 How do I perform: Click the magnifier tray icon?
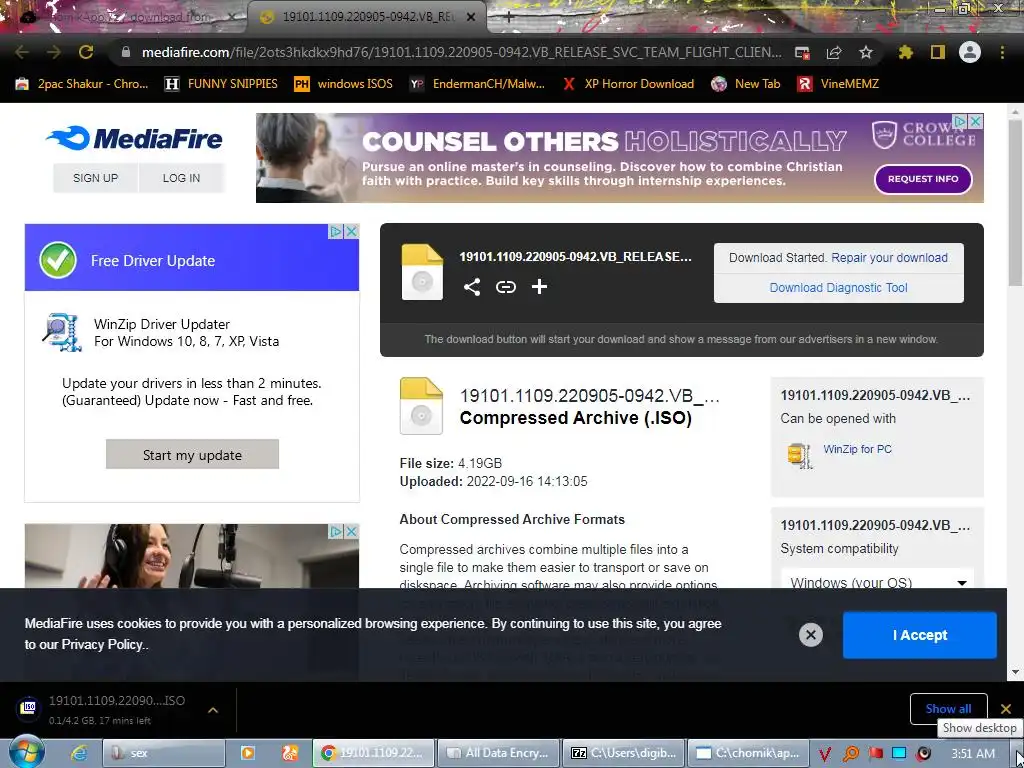[x=851, y=754]
